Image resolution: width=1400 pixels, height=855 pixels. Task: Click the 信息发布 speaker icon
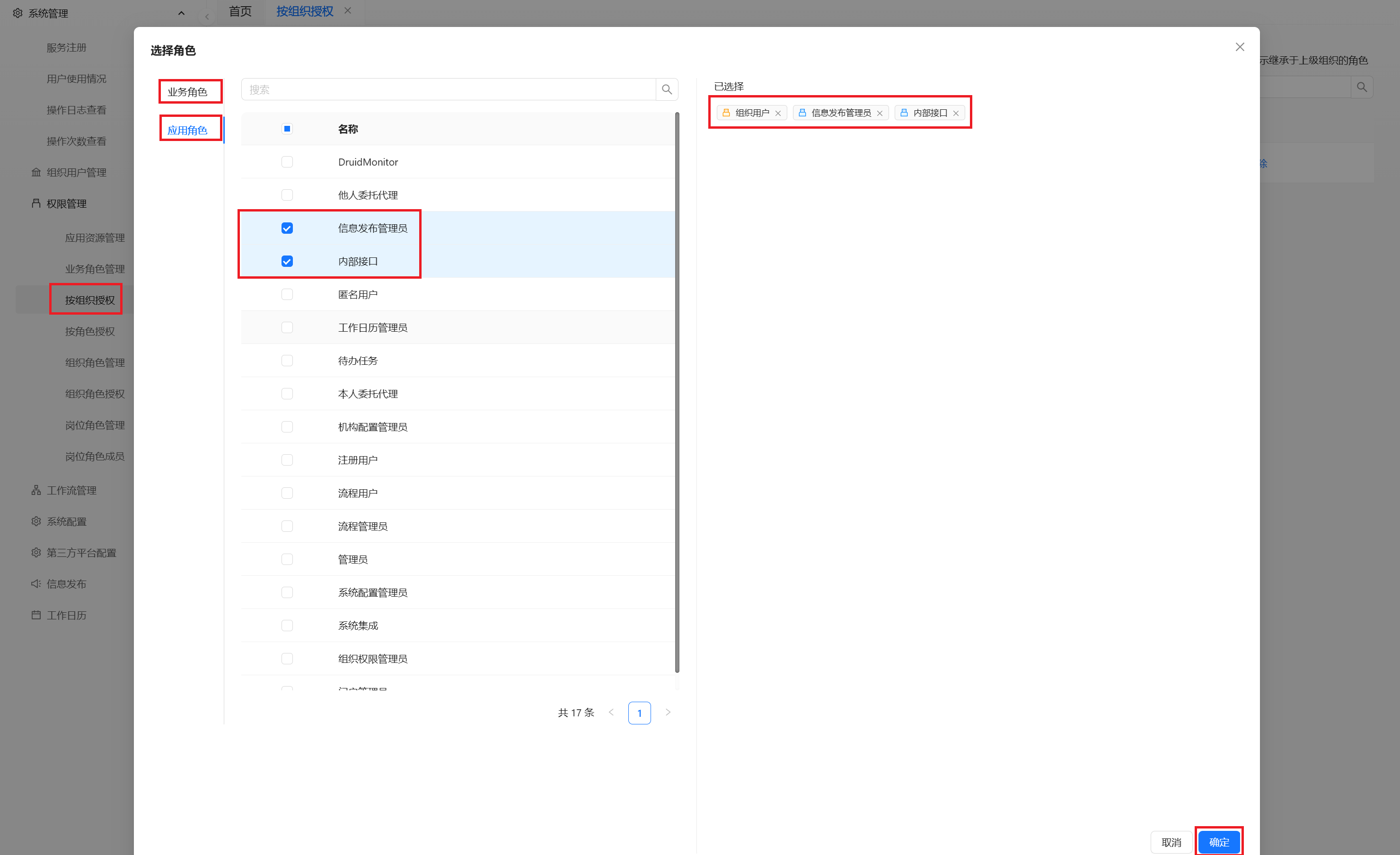(36, 584)
